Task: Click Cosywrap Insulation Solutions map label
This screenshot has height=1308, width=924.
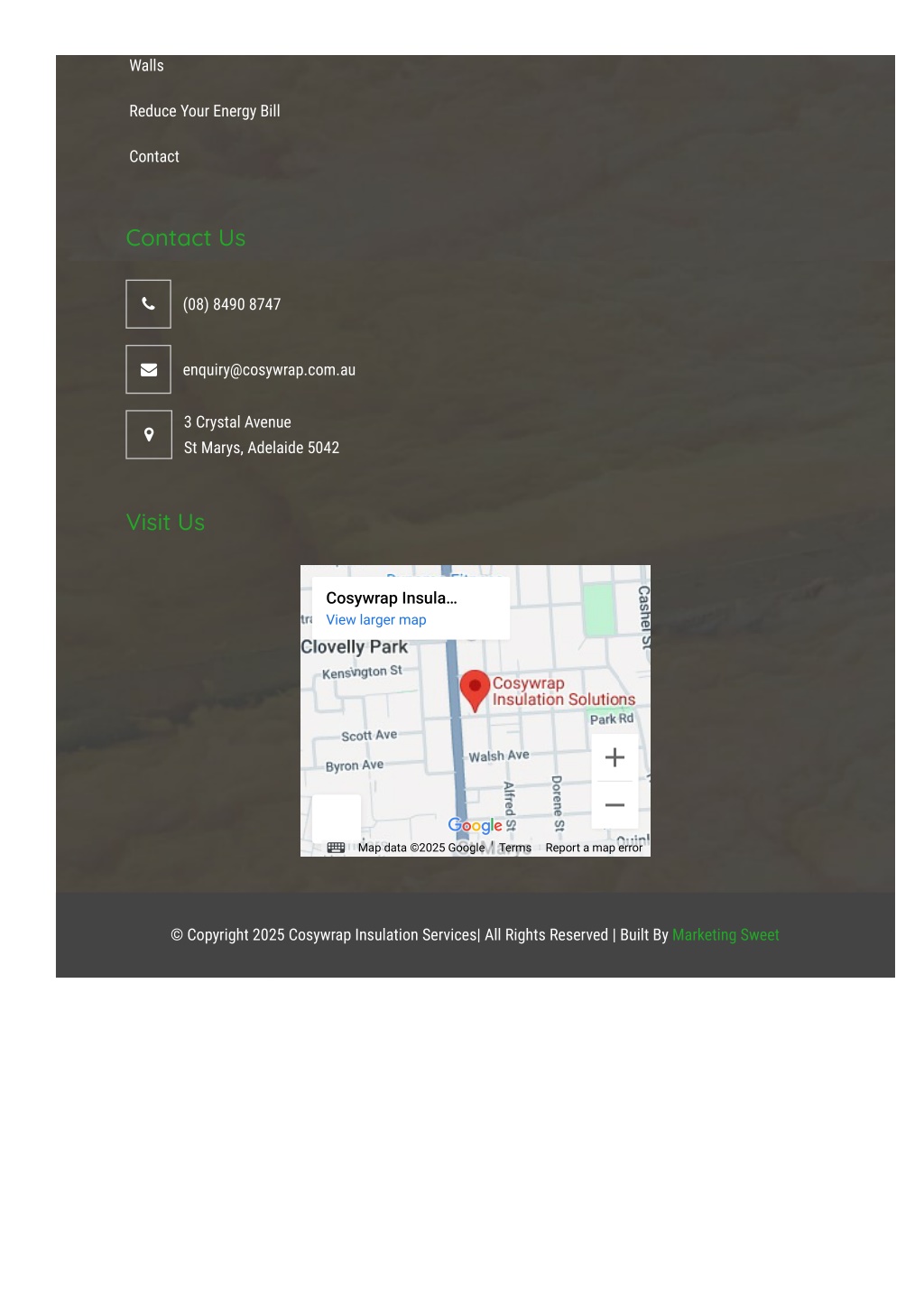Action: (564, 691)
